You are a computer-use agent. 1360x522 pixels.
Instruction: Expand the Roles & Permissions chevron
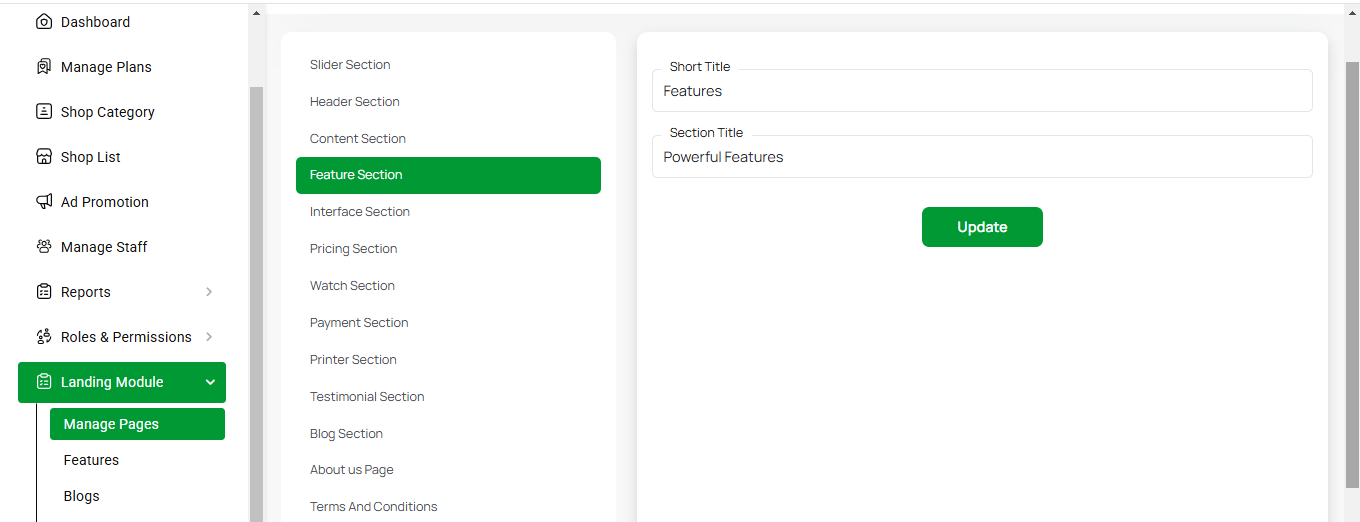pos(209,337)
